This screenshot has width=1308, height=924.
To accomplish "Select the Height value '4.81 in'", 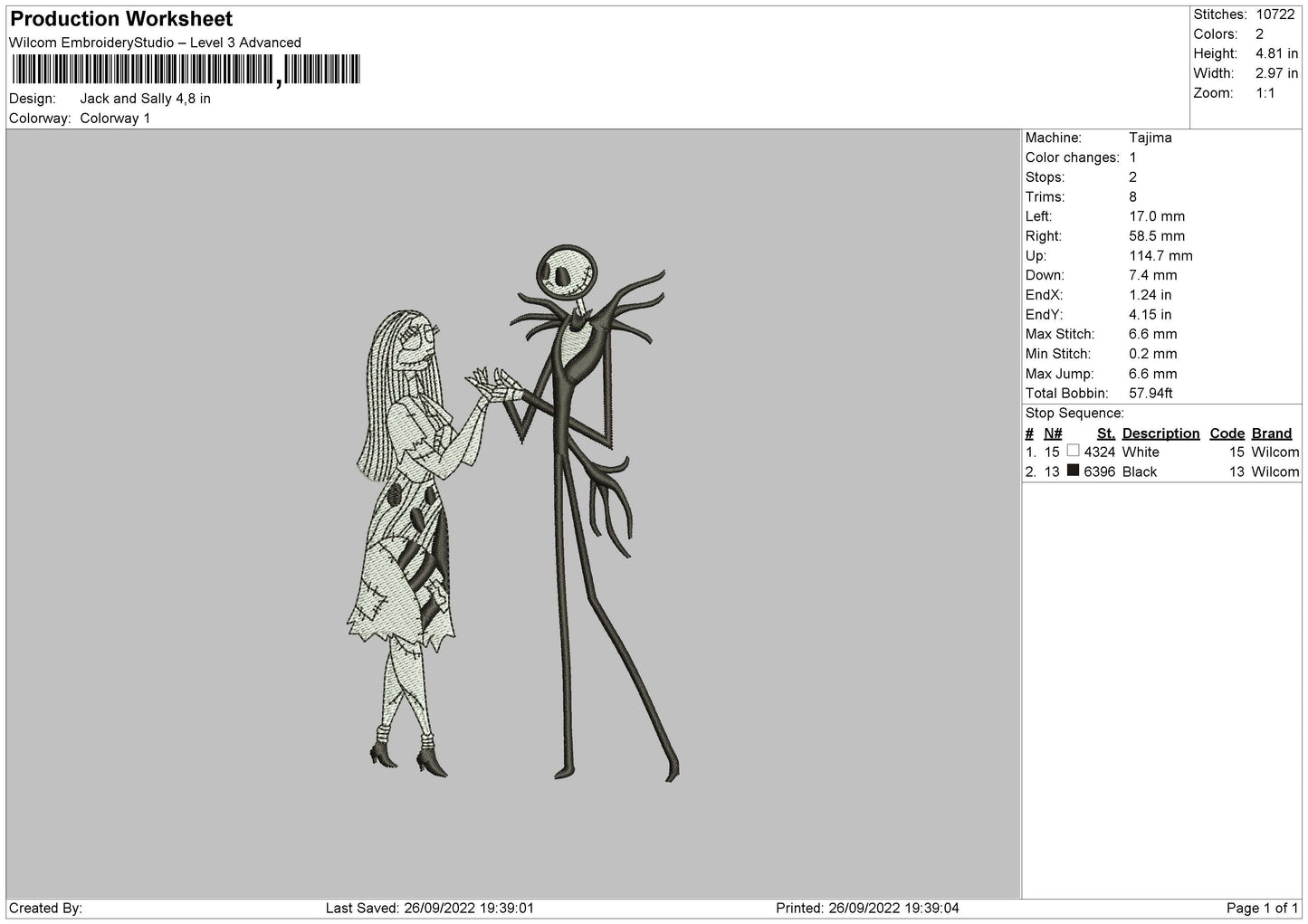I will (x=1276, y=54).
